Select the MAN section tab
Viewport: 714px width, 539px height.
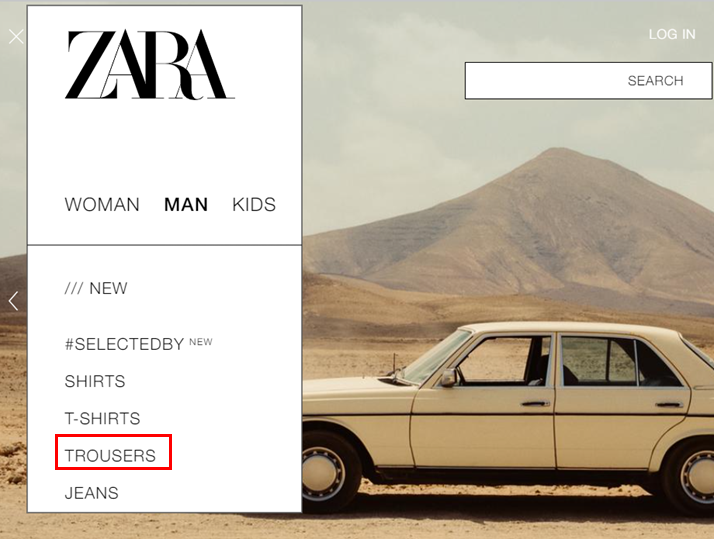coord(186,205)
